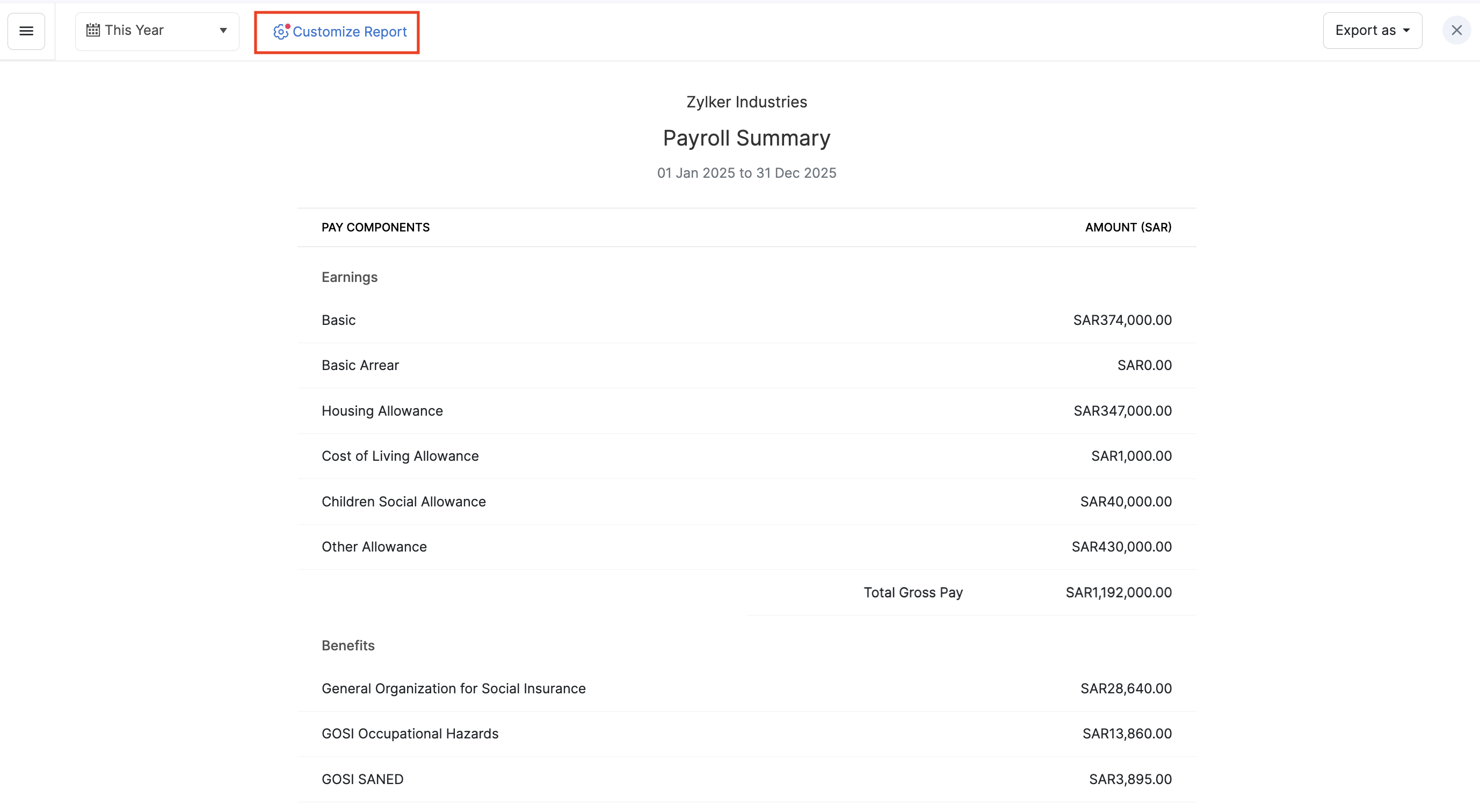Select the Basic earnings row
Screen dimensions: 1480x812
tap(338, 320)
